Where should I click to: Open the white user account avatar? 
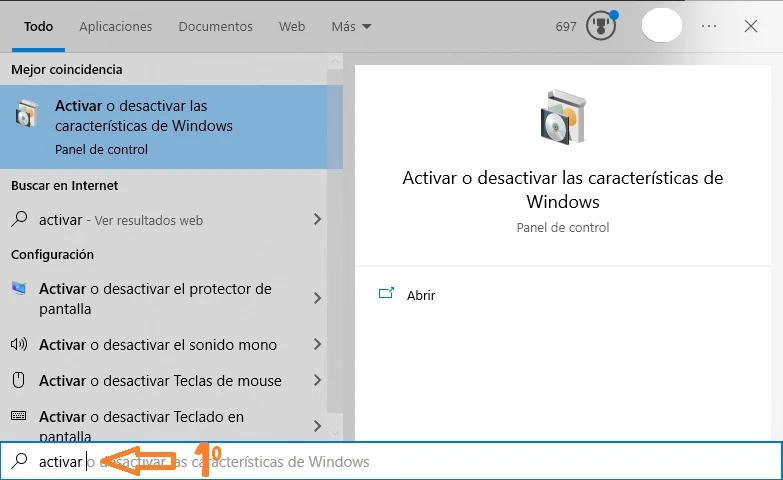662,25
